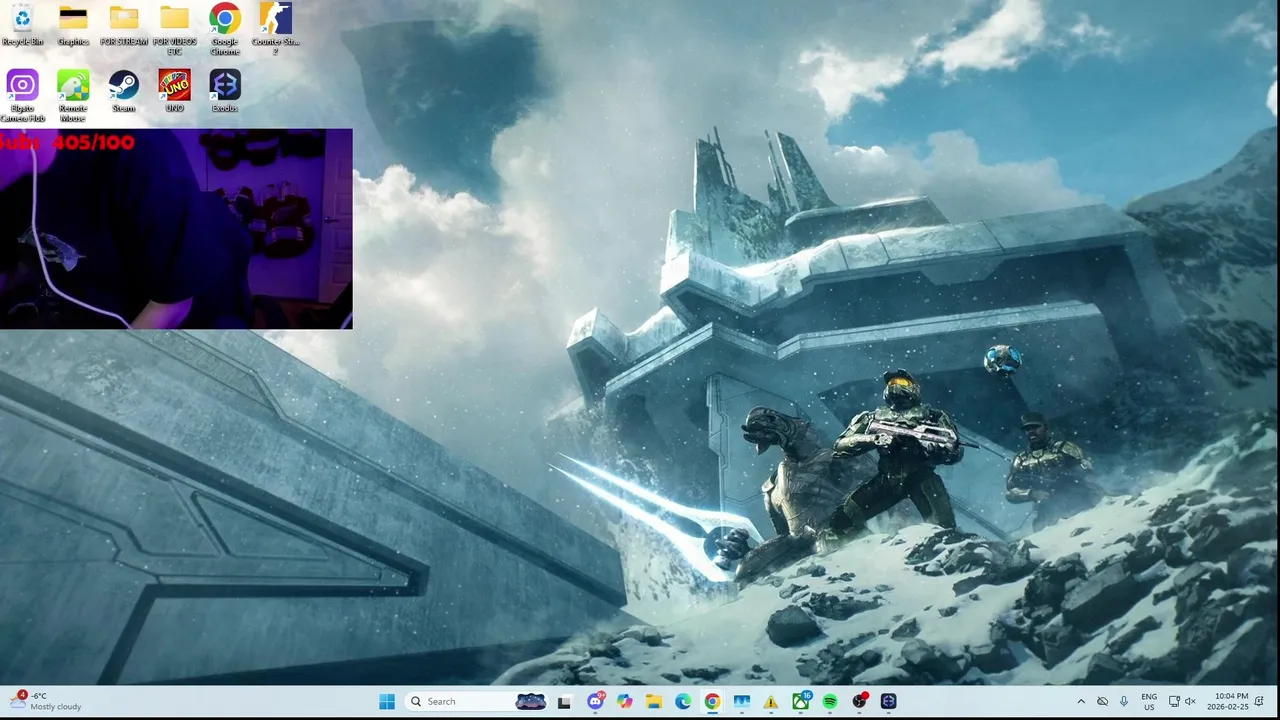Unmute the muted volume tray icon
This screenshot has height=720, width=1280.
(x=1190, y=701)
